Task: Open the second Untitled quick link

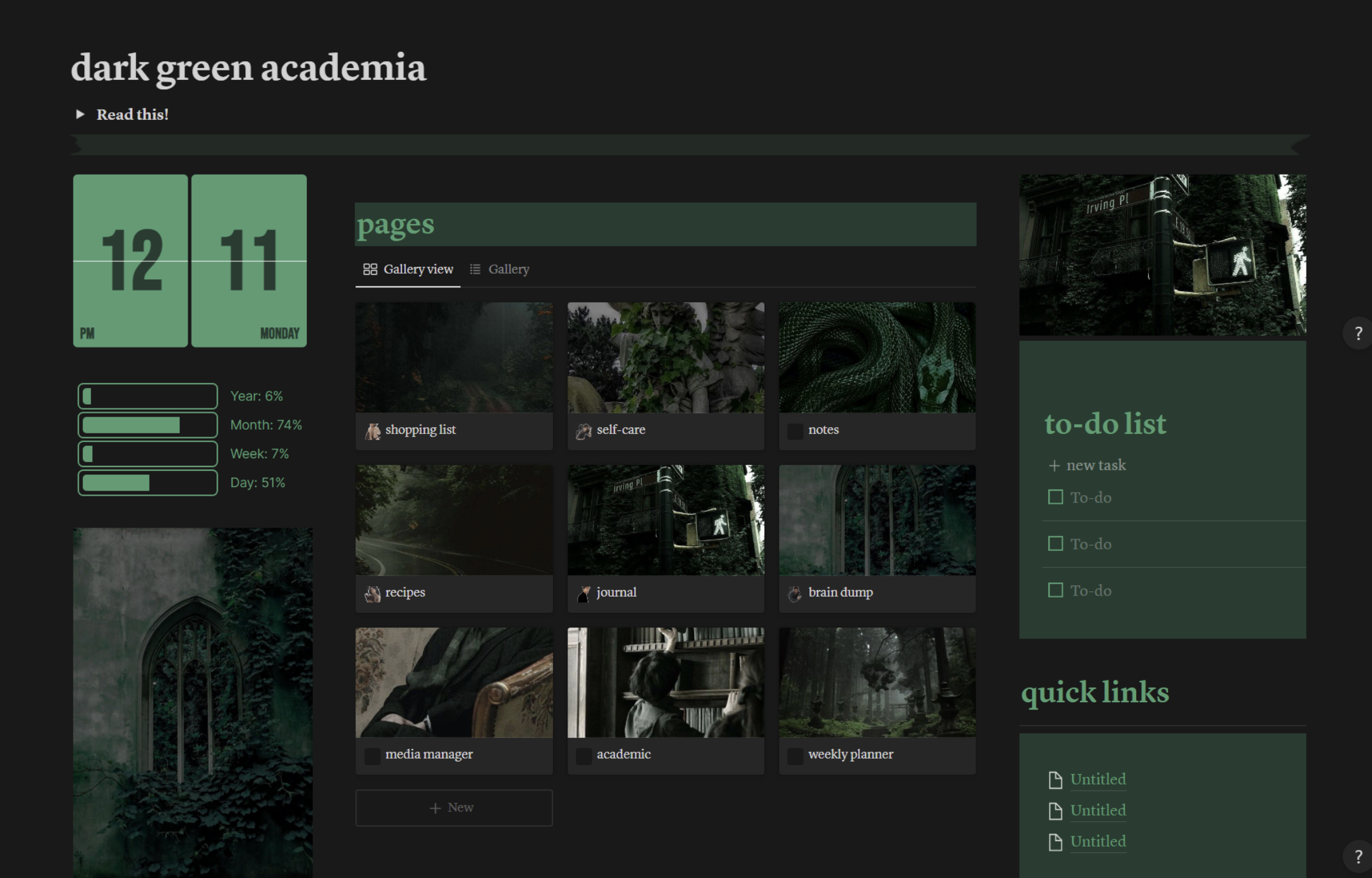Action: [x=1098, y=810]
